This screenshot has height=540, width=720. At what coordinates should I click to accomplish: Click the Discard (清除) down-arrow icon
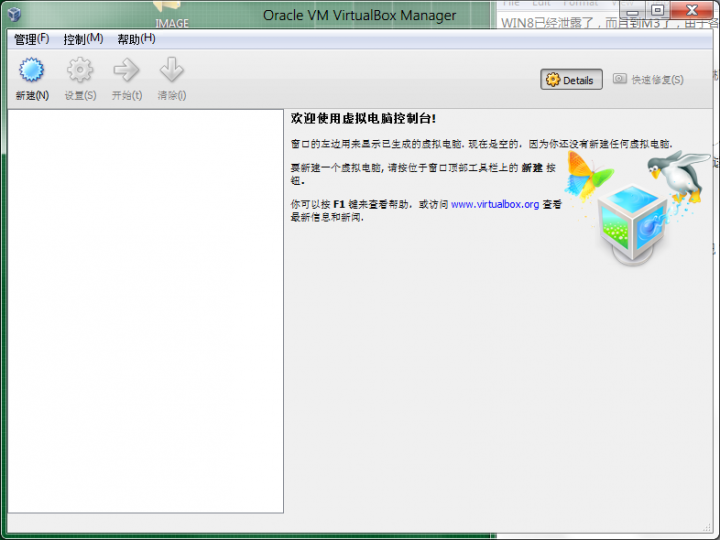coord(171,70)
